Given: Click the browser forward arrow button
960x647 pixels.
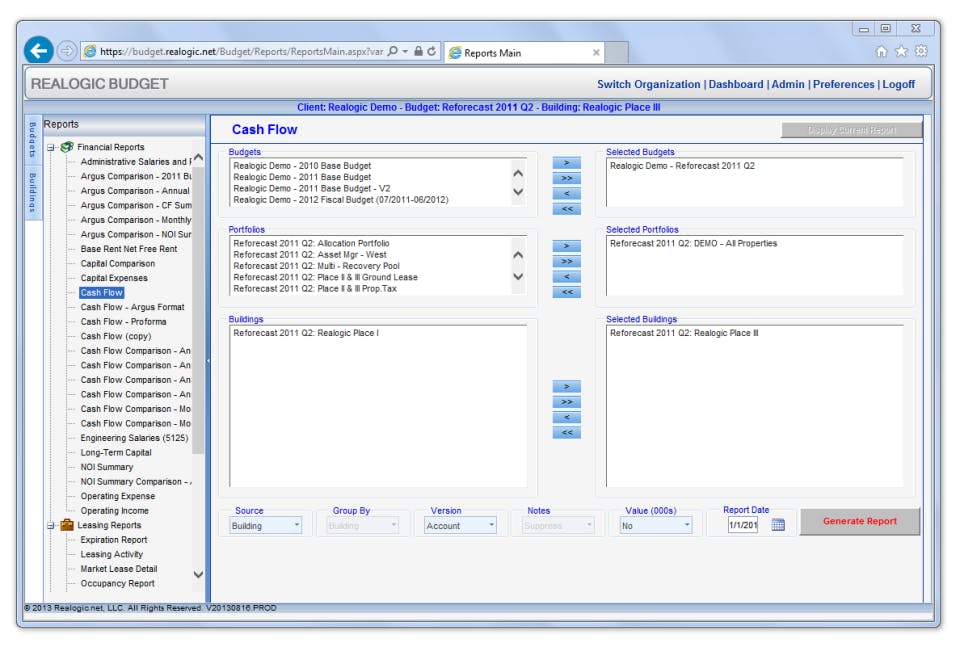Looking at the screenshot, I should point(67,51).
